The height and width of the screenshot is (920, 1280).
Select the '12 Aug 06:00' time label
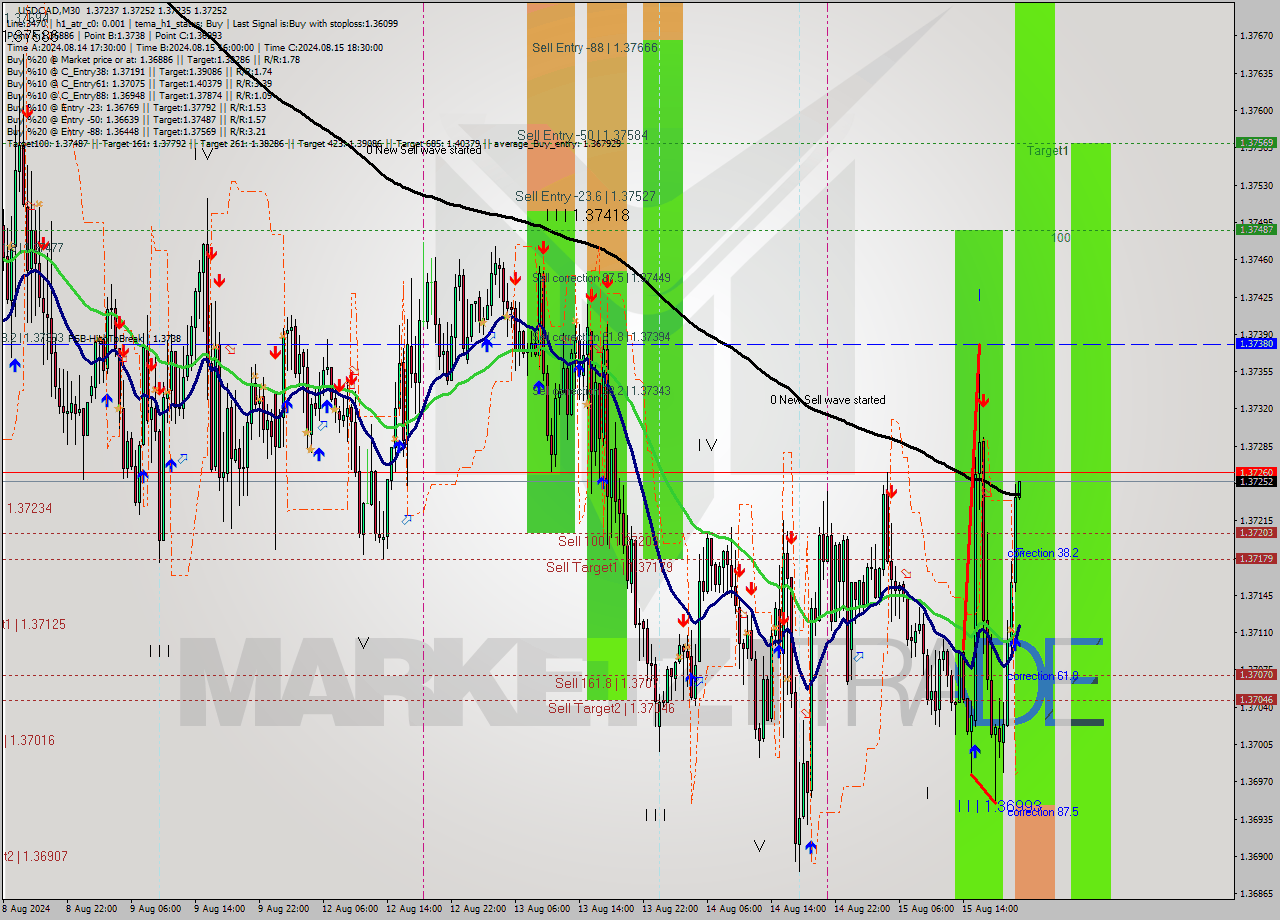pos(350,909)
